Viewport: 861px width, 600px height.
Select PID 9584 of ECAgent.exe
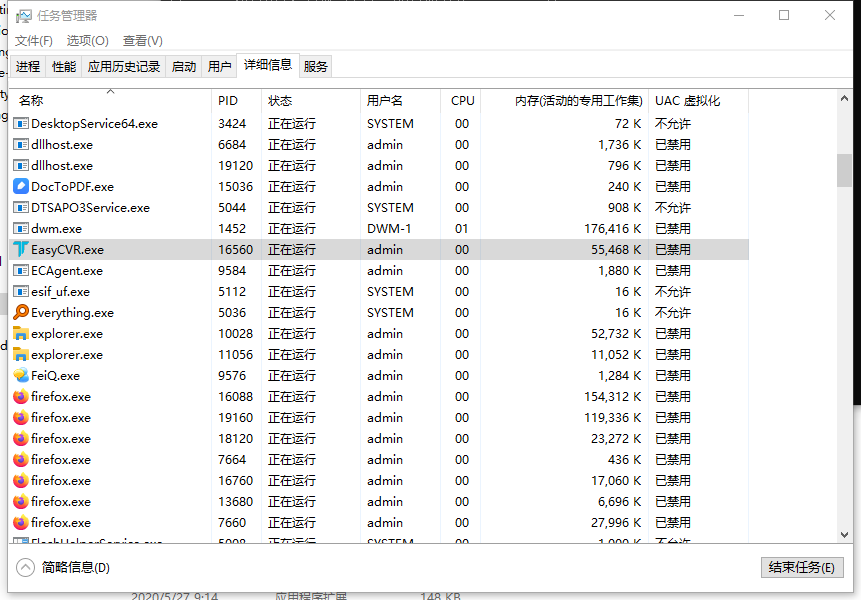pos(232,271)
